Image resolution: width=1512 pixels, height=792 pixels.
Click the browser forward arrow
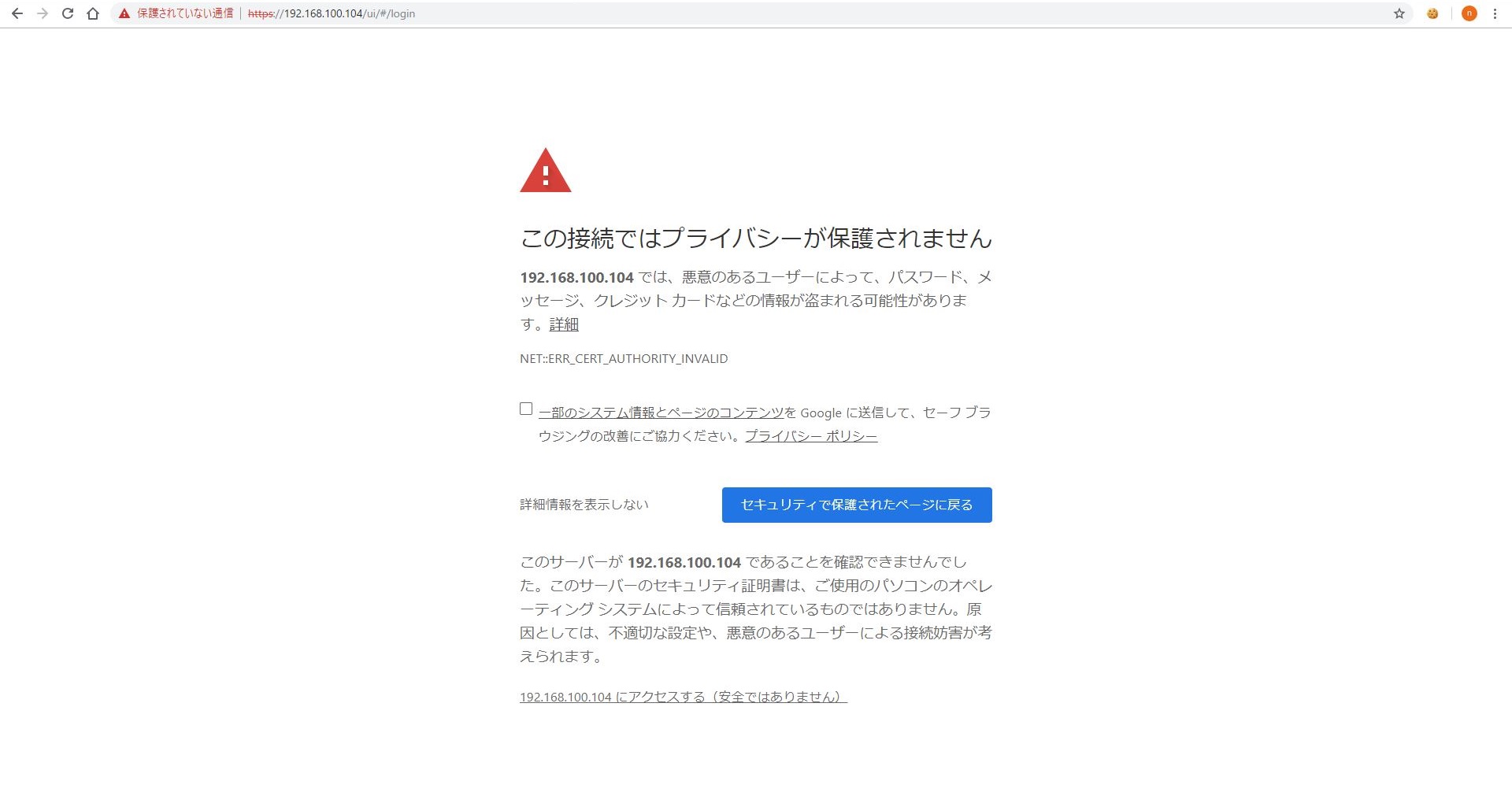[43, 13]
